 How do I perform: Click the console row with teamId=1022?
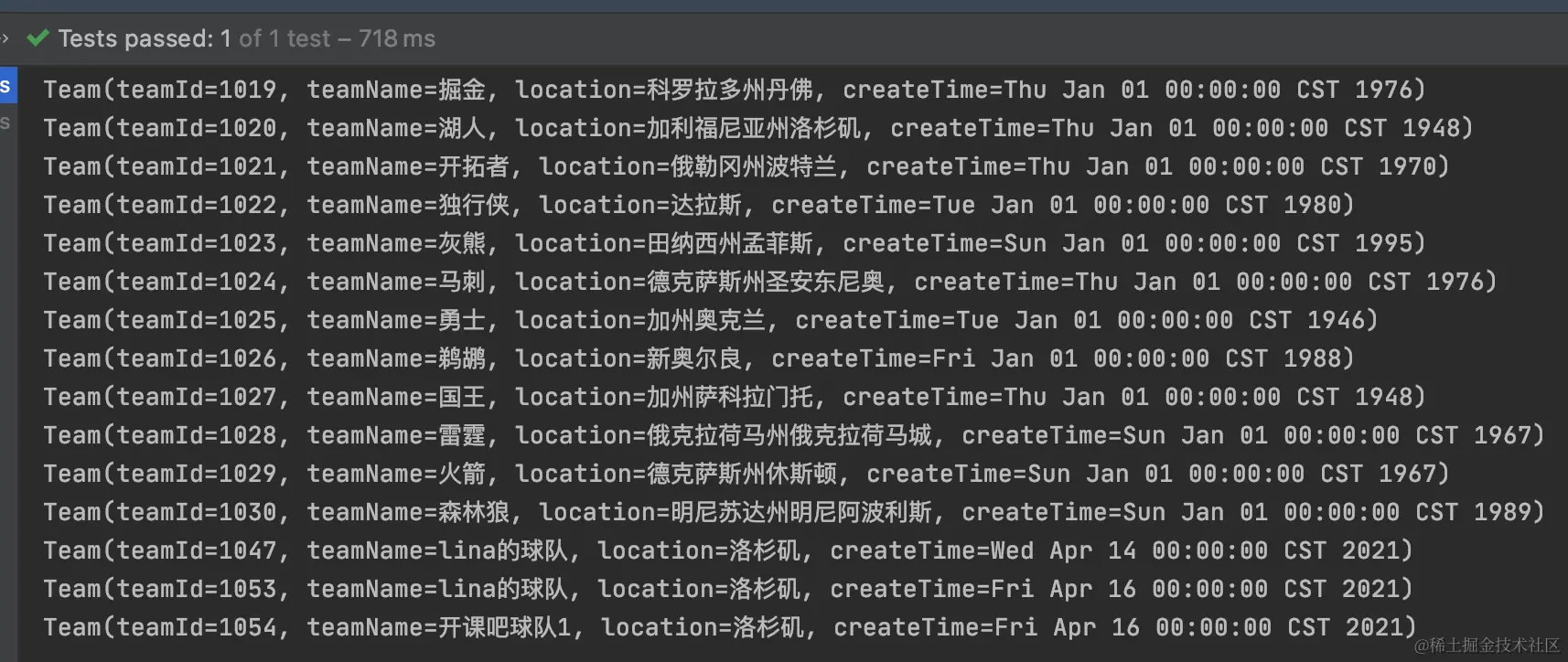coord(699,205)
